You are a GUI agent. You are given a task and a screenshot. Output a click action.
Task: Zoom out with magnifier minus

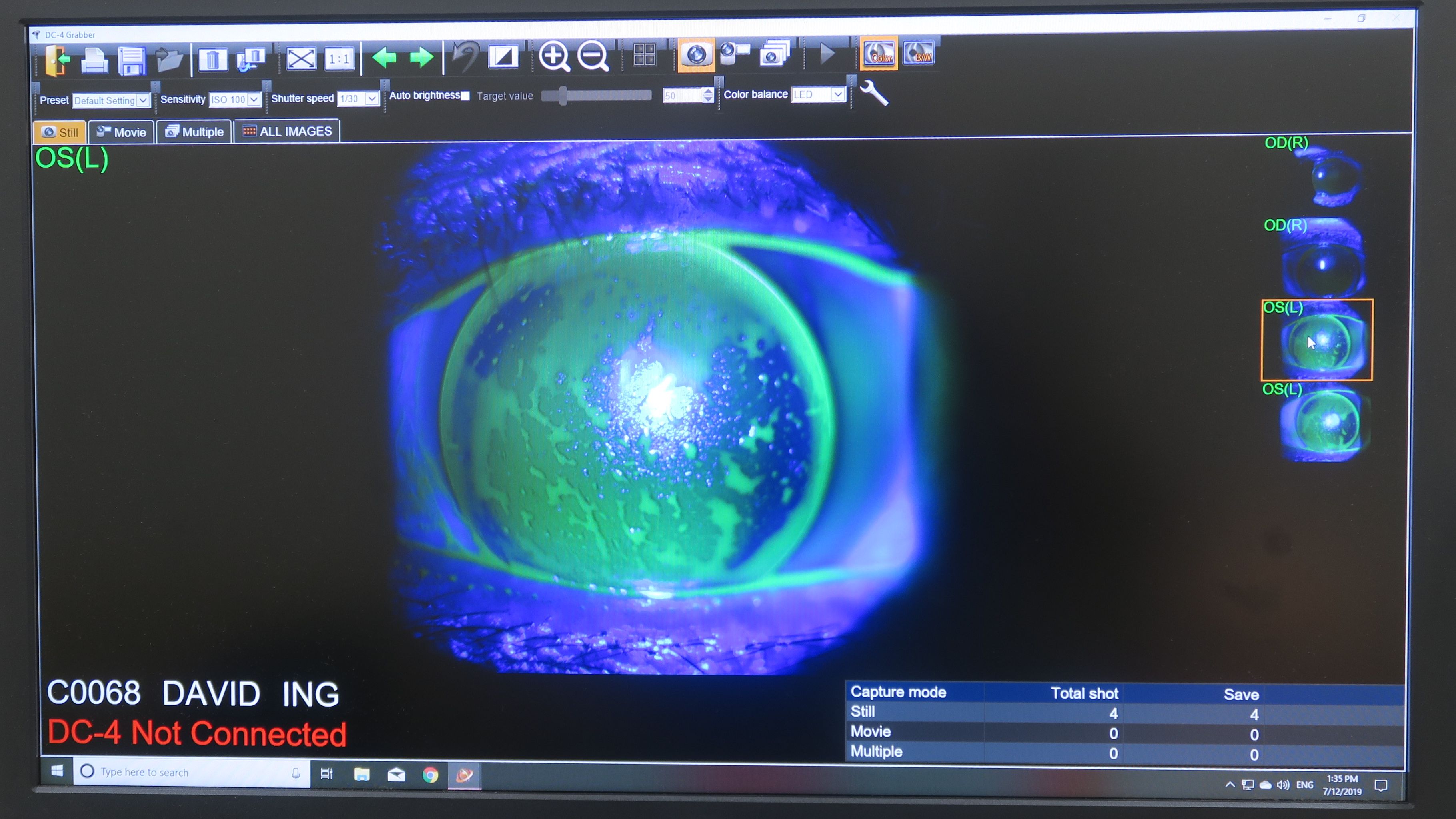(593, 56)
